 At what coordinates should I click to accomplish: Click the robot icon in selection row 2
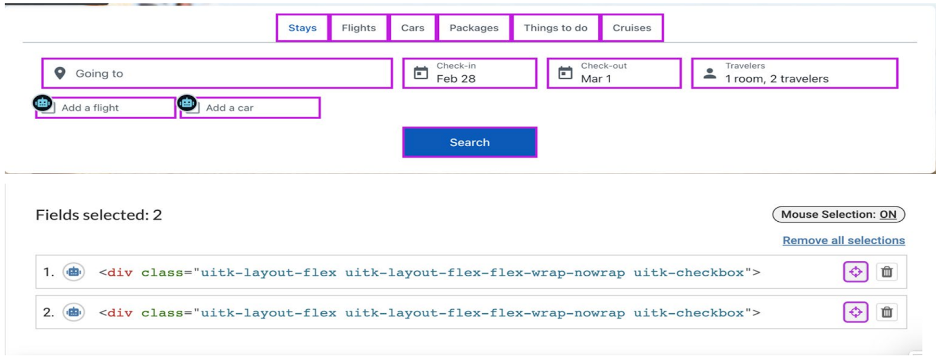point(73,312)
